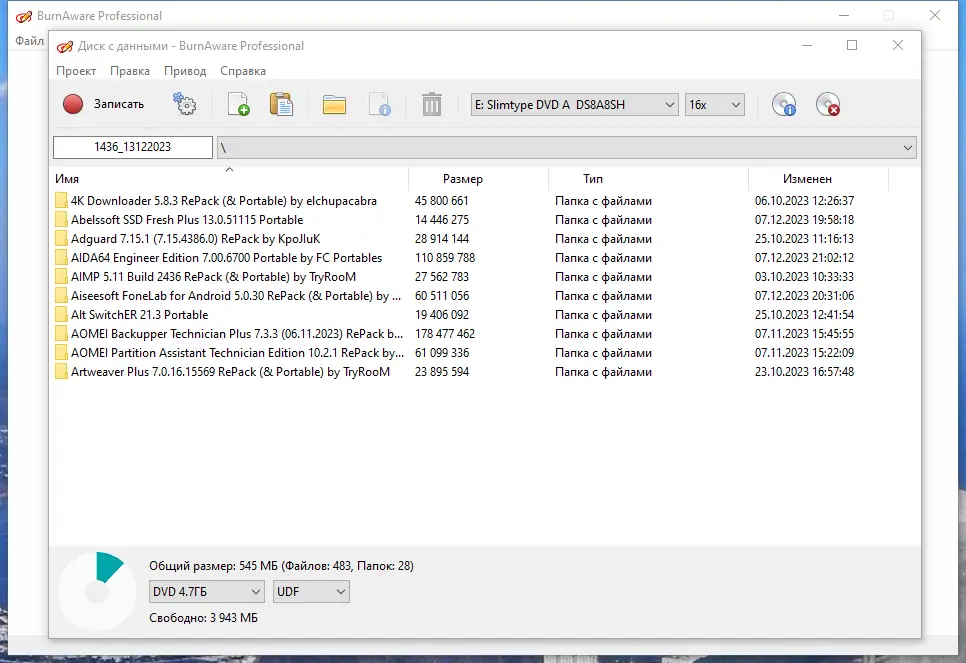Click folder icon of 4K Downloader row
966x663 pixels.
tap(61, 201)
